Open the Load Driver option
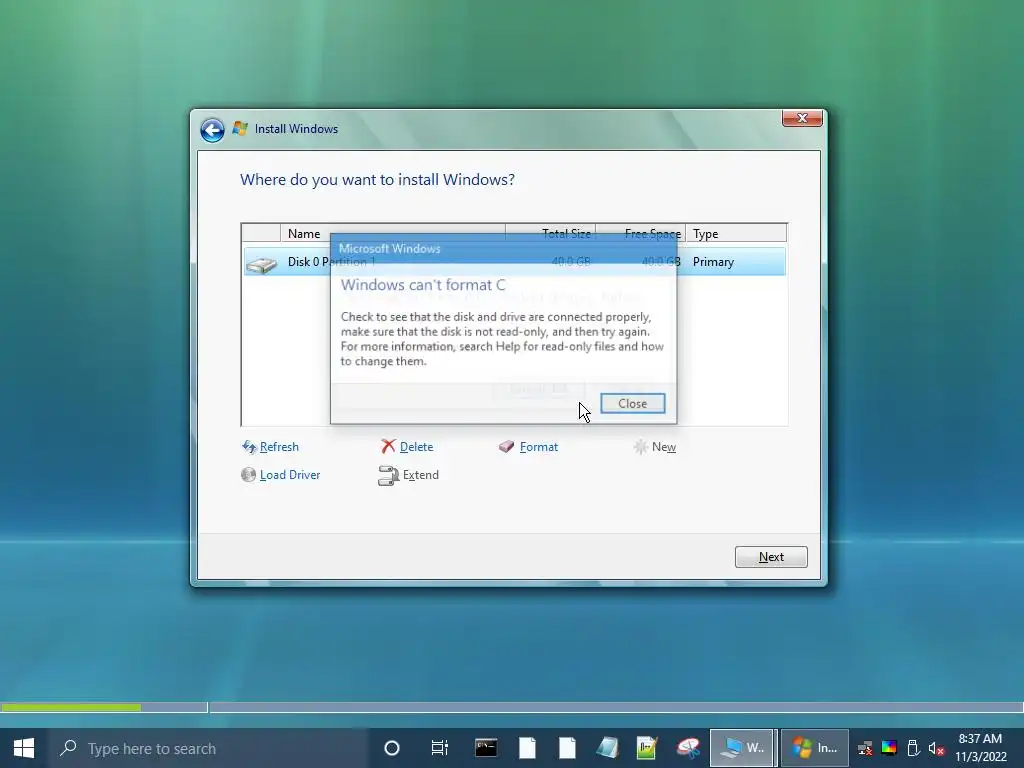The height and width of the screenshot is (768, 1024). [x=281, y=475]
